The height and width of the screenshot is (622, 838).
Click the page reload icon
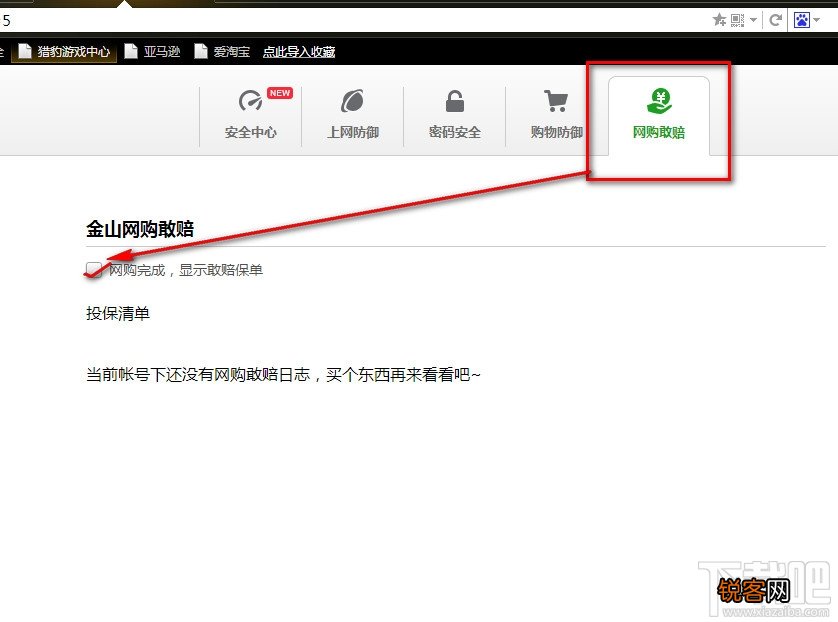(775, 20)
